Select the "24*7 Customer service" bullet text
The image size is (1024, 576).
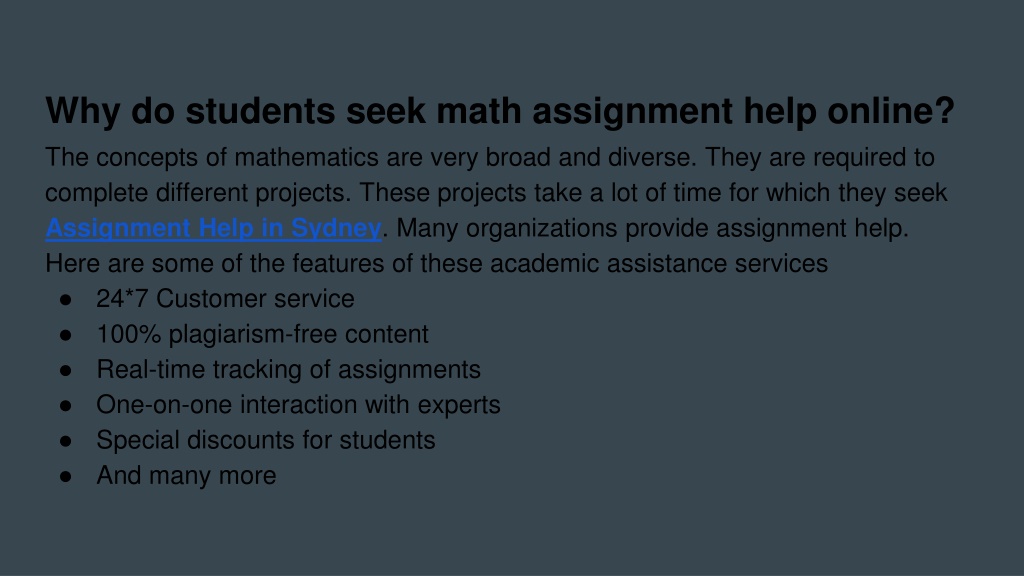pyautogui.click(x=225, y=298)
